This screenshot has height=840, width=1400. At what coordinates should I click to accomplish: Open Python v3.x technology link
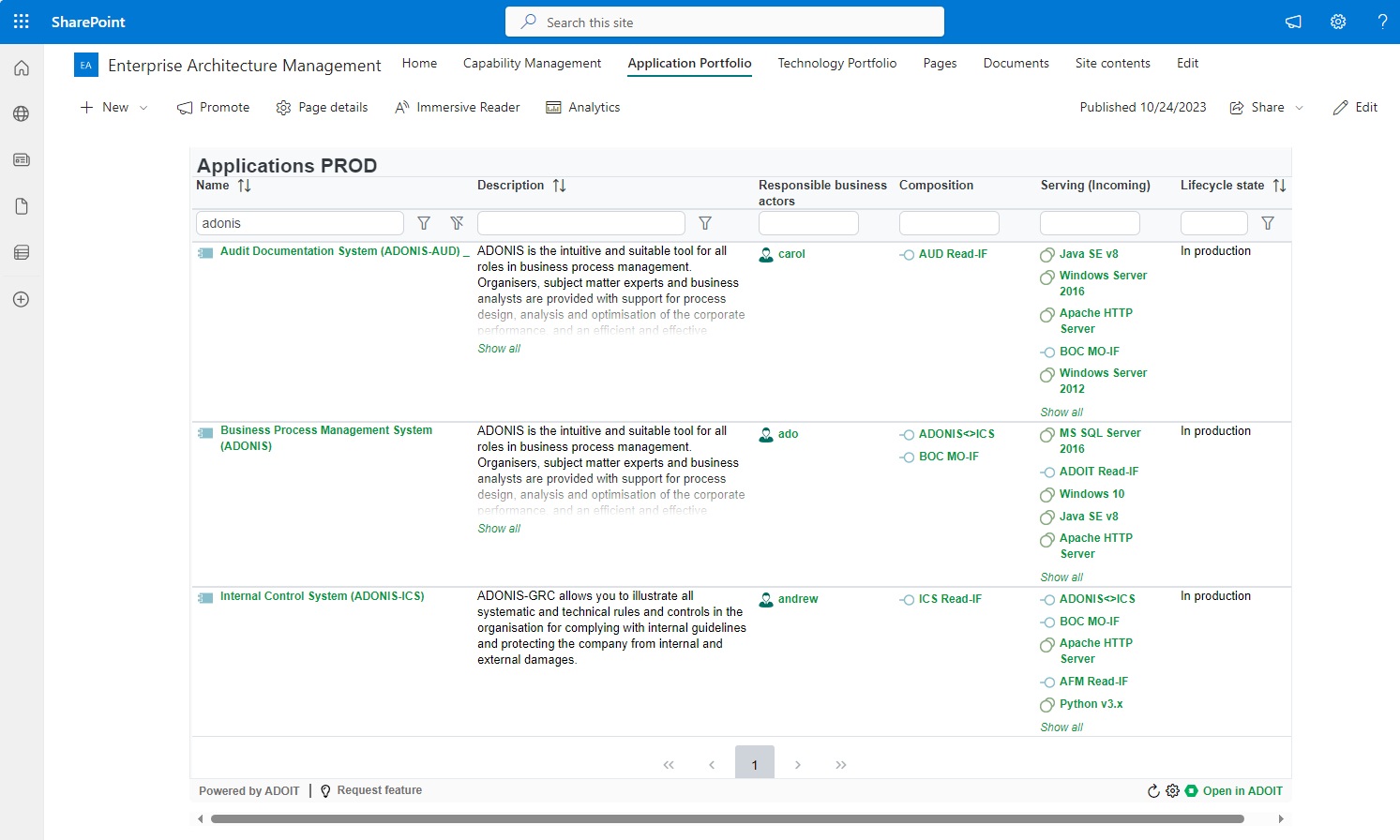1091,704
